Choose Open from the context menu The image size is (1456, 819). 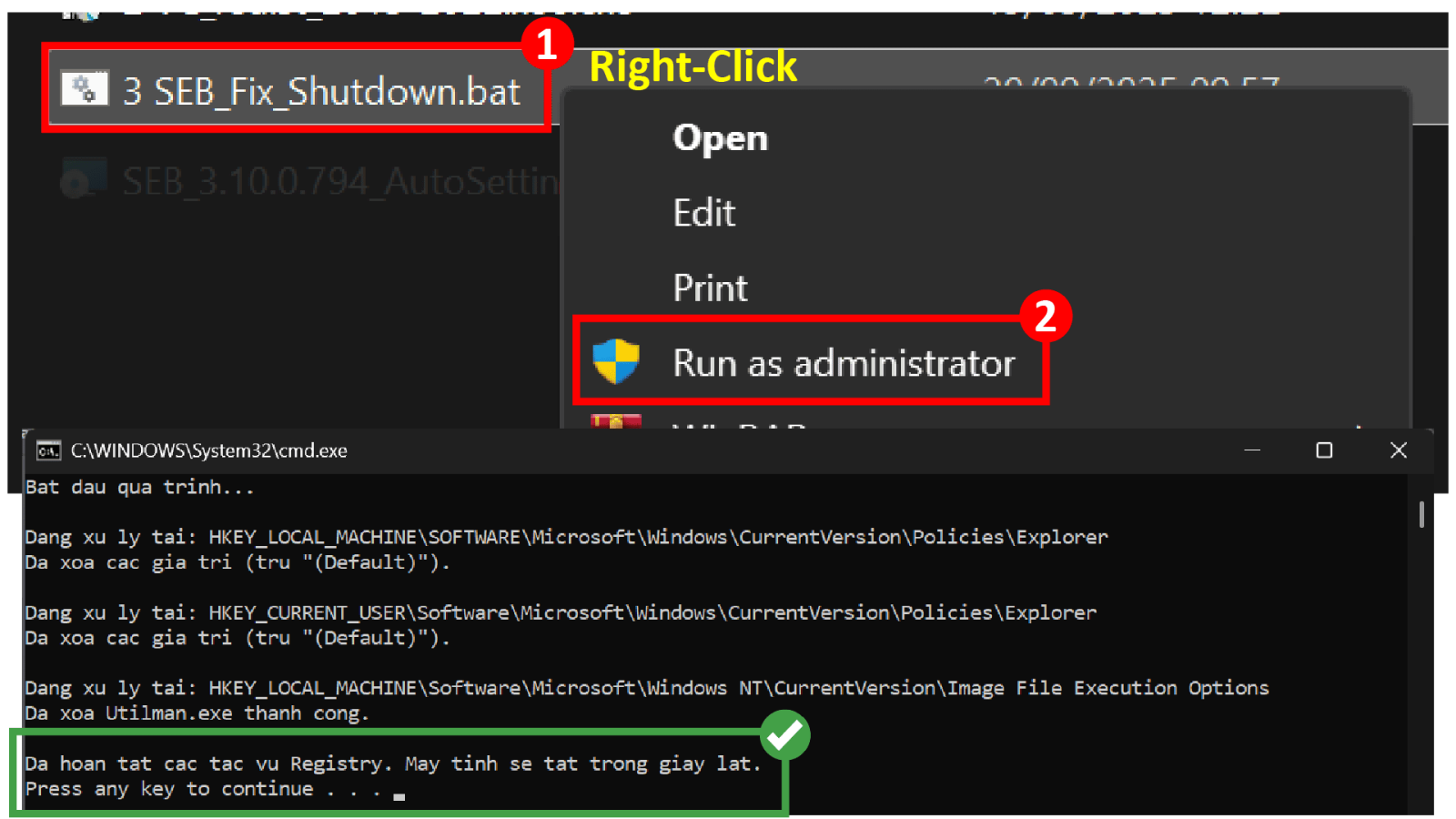point(720,138)
